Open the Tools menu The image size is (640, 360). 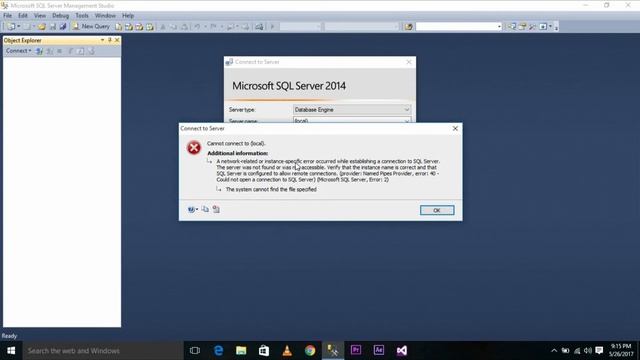pos(82,16)
